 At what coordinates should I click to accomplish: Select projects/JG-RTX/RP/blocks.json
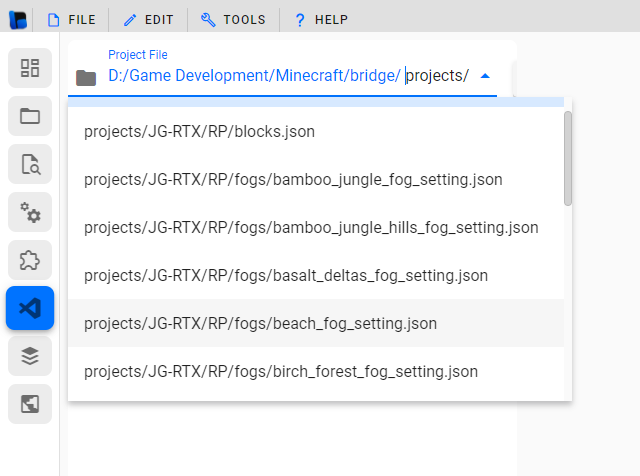pos(316,131)
